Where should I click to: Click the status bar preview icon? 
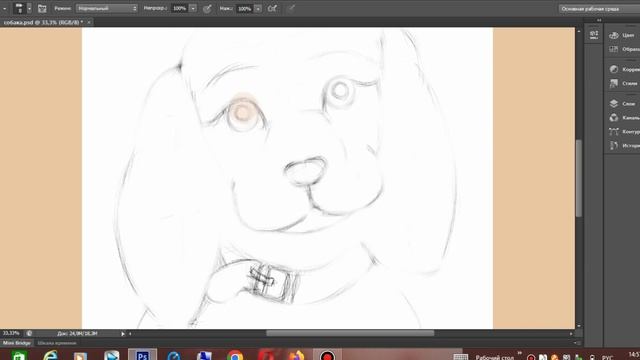(29, 333)
